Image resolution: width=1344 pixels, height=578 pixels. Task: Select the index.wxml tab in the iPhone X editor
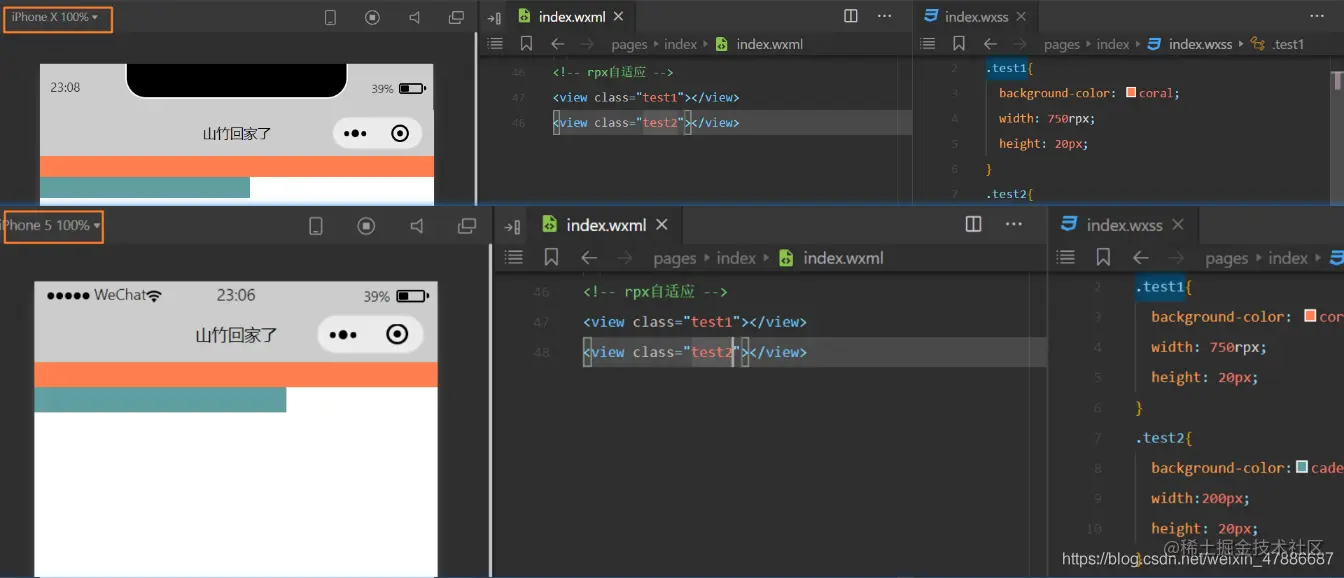coord(570,17)
